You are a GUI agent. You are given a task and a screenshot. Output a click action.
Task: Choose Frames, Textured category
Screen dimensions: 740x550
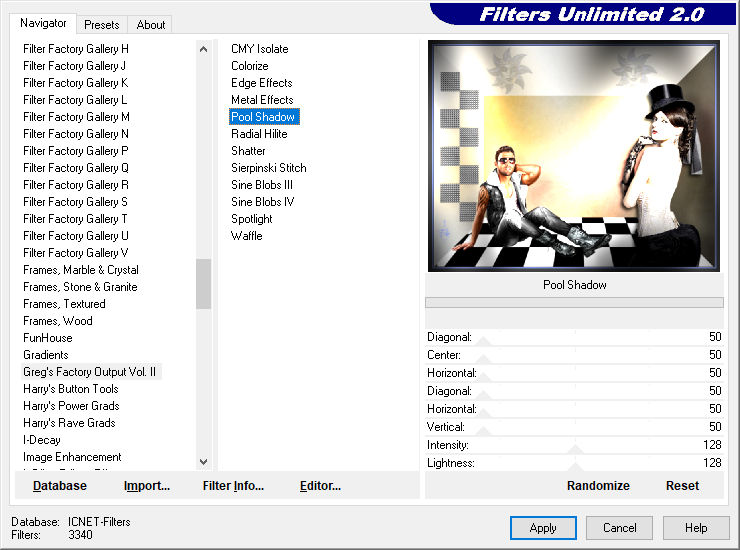point(64,304)
